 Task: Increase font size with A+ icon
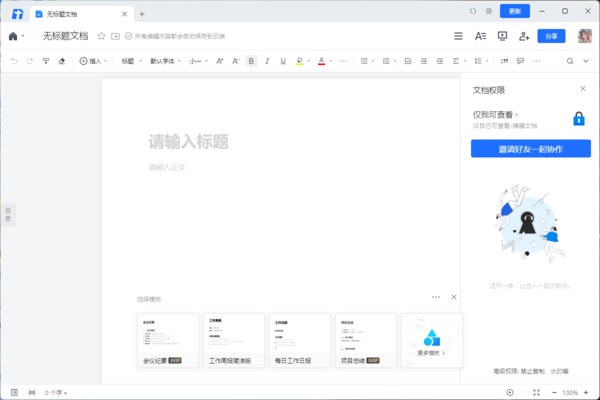point(219,61)
